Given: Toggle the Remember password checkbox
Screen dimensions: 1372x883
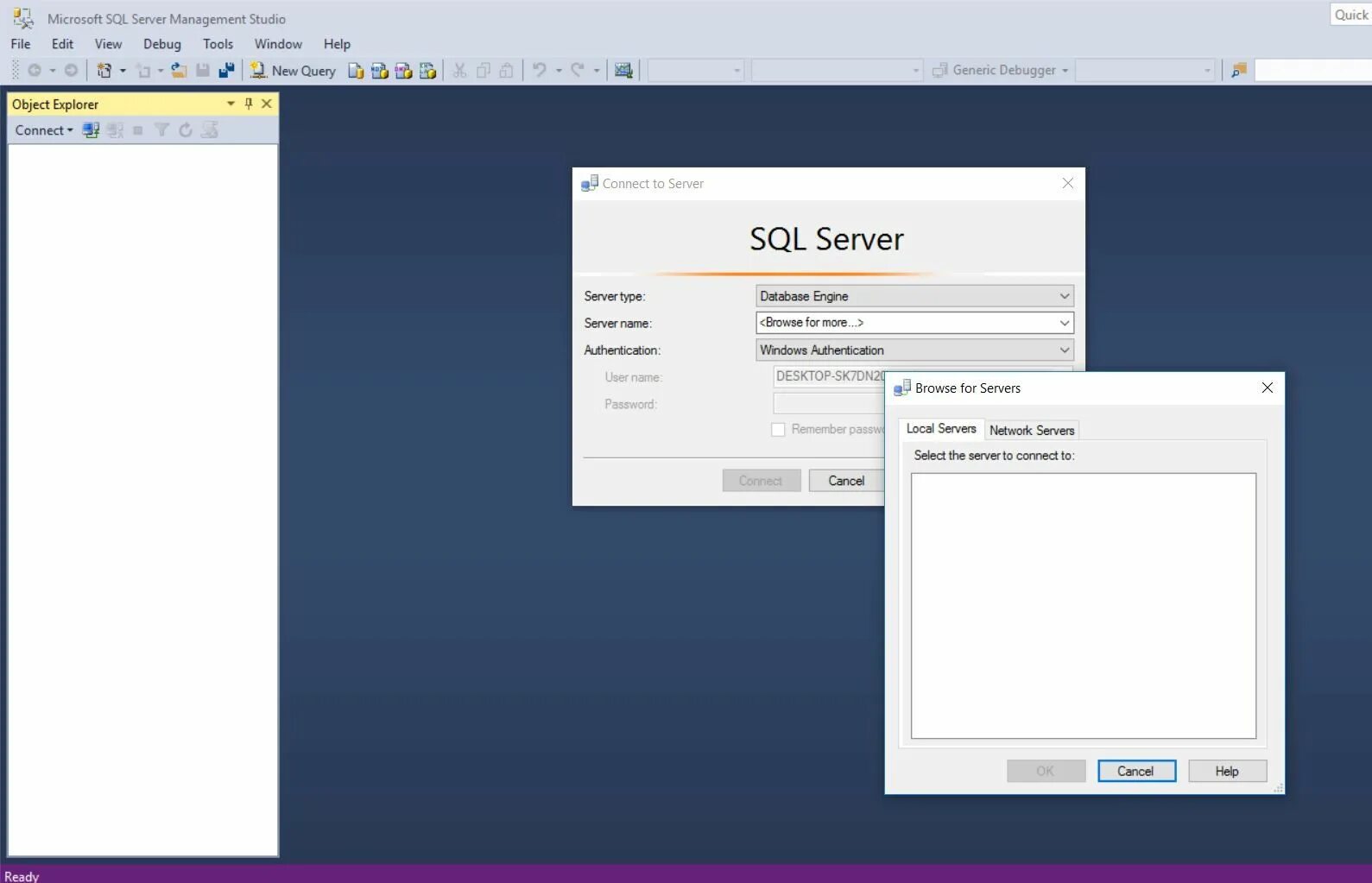Looking at the screenshot, I should point(778,430).
